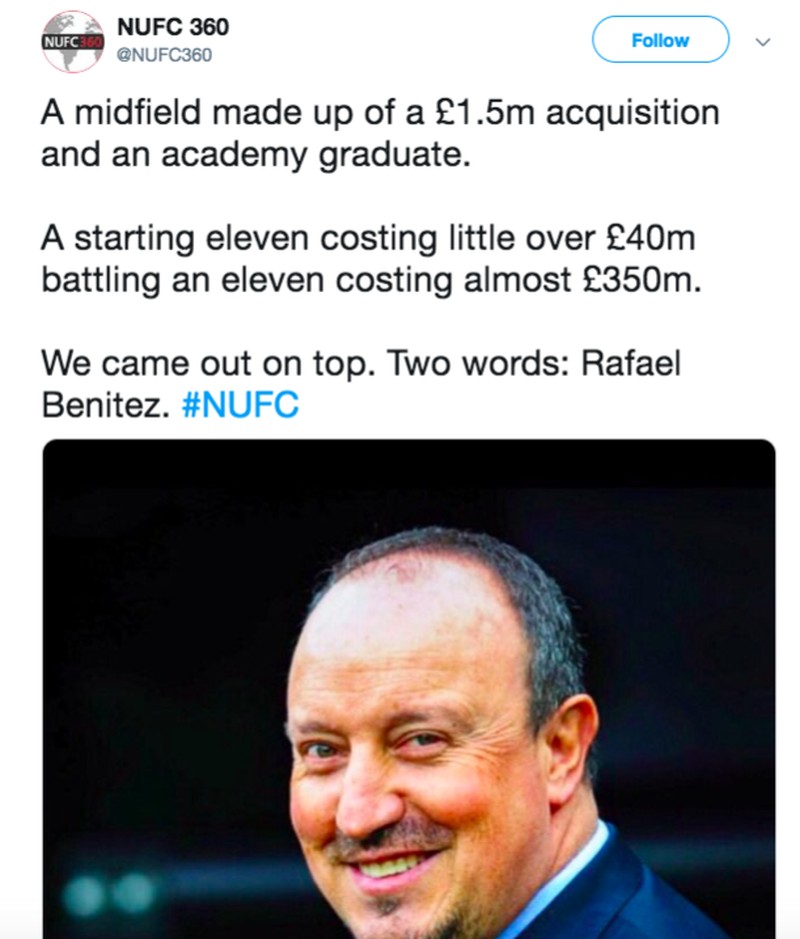This screenshot has height=939, width=800.
Task: Click the word "acquisition" in the tweet
Action: pyautogui.click(x=634, y=114)
